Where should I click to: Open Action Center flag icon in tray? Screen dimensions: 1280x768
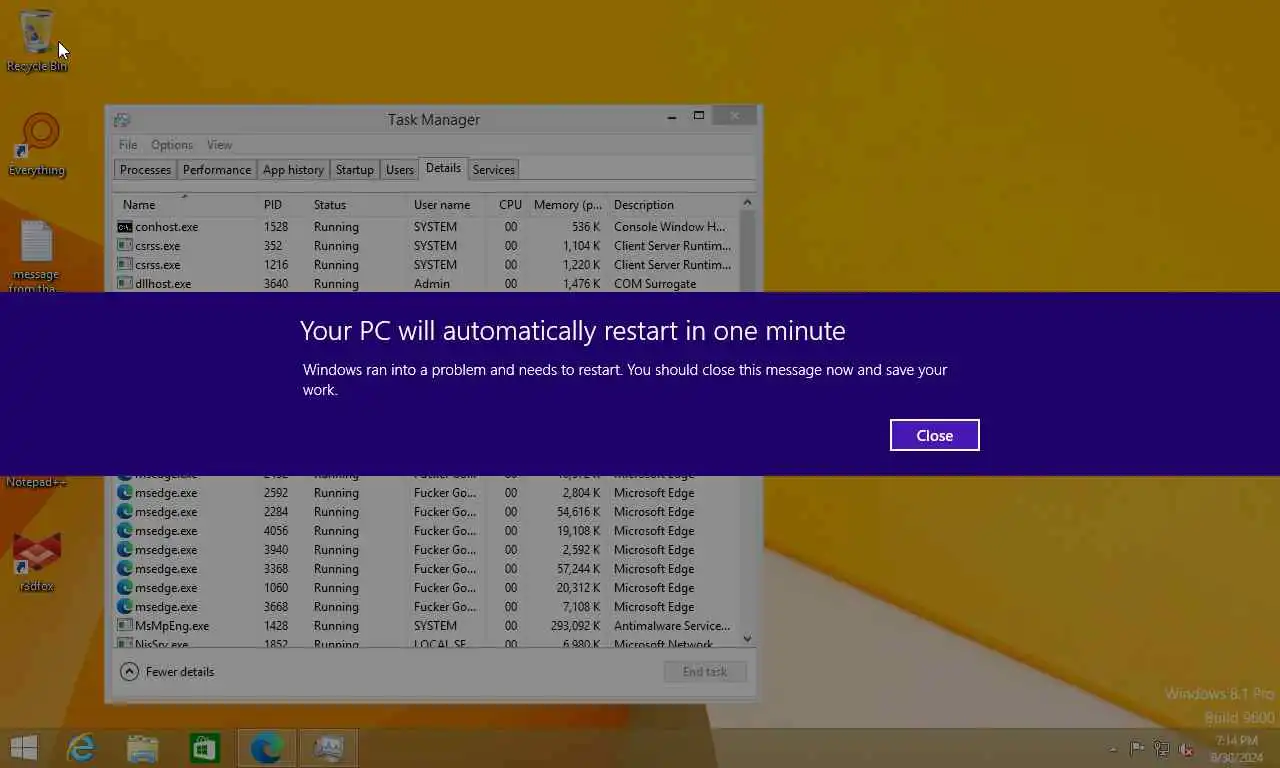click(1137, 749)
